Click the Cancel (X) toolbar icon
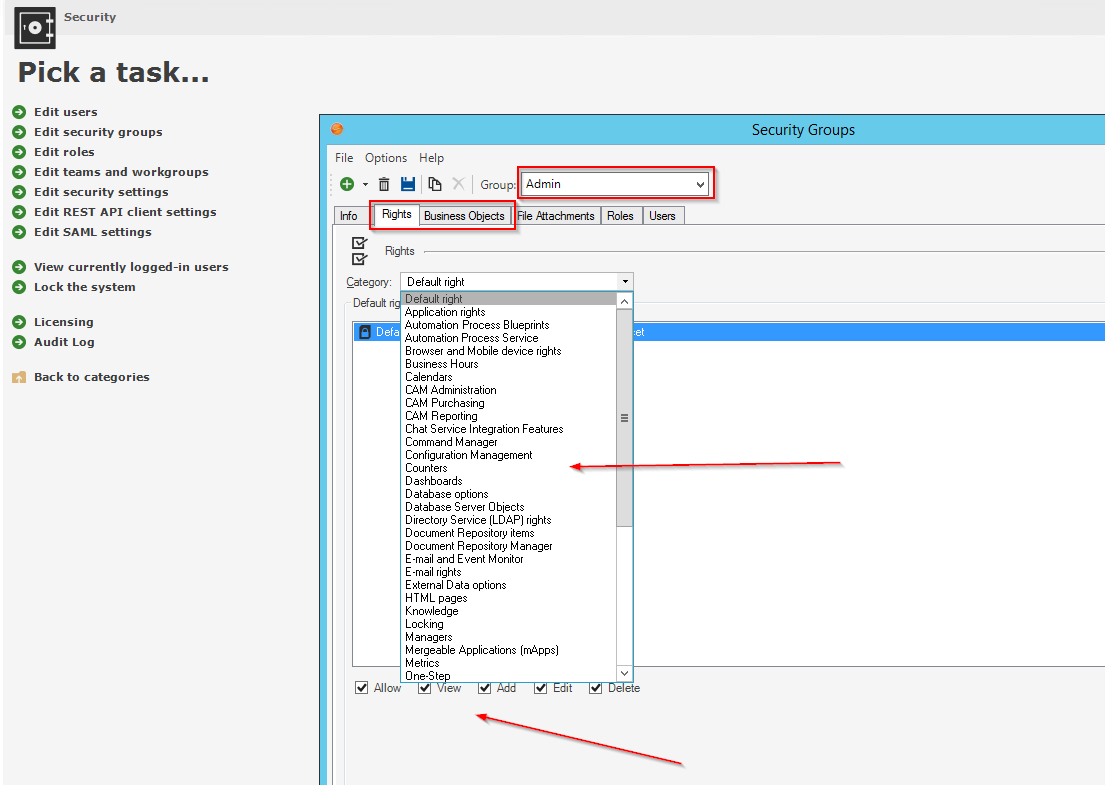Image resolution: width=1105 pixels, height=785 pixels. 459,184
